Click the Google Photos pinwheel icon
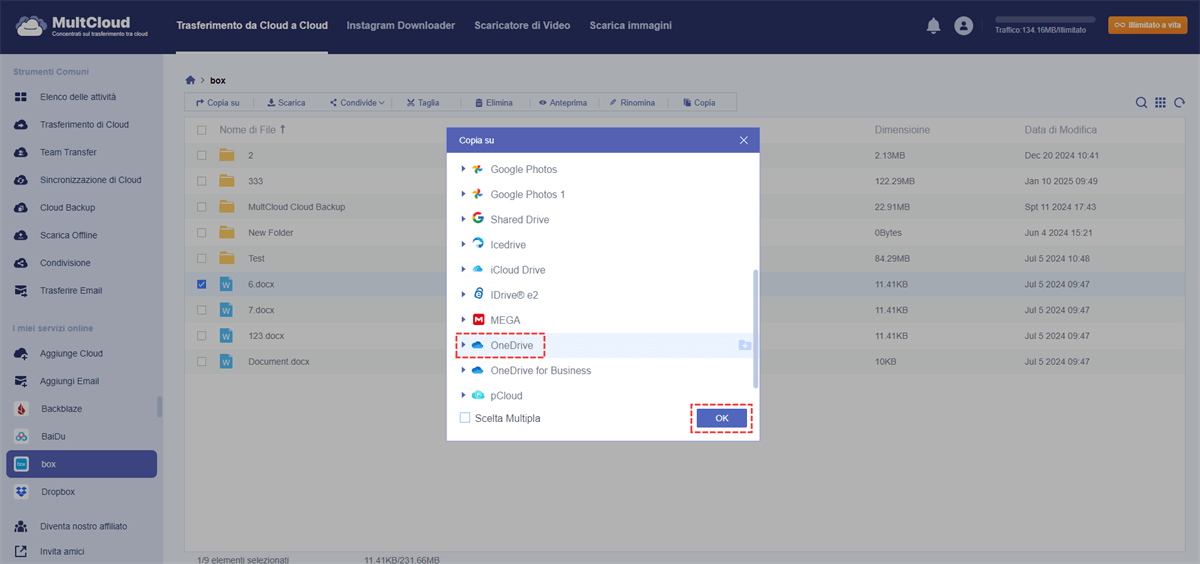 pyautogui.click(x=478, y=169)
